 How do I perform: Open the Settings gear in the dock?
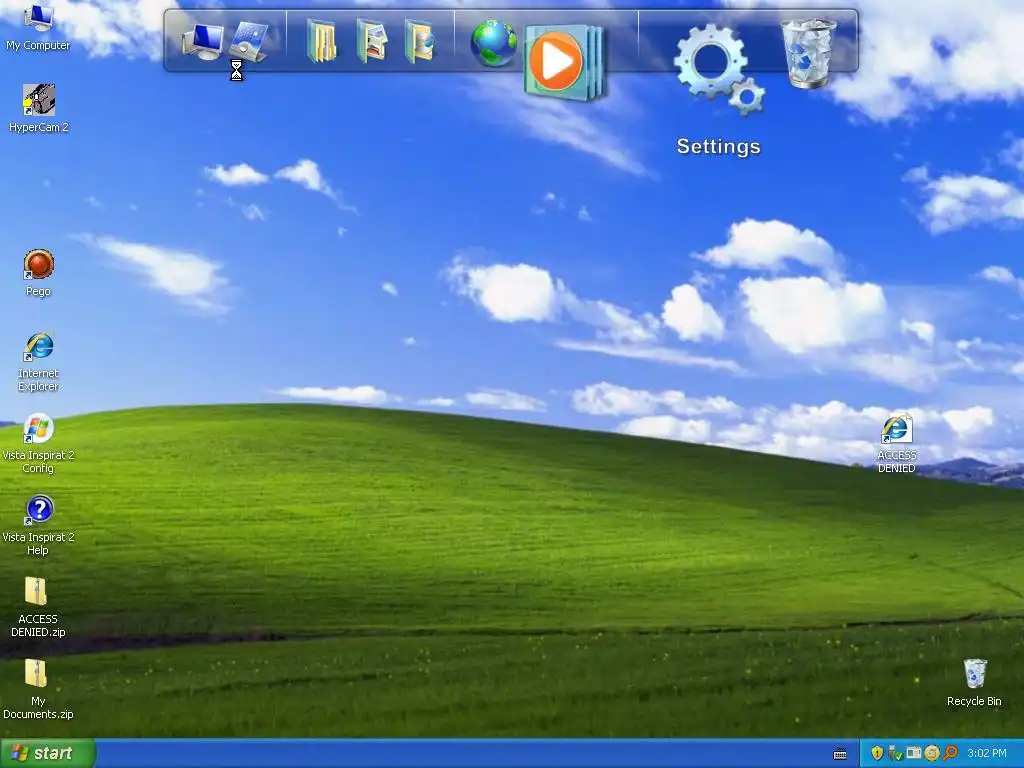[718, 69]
